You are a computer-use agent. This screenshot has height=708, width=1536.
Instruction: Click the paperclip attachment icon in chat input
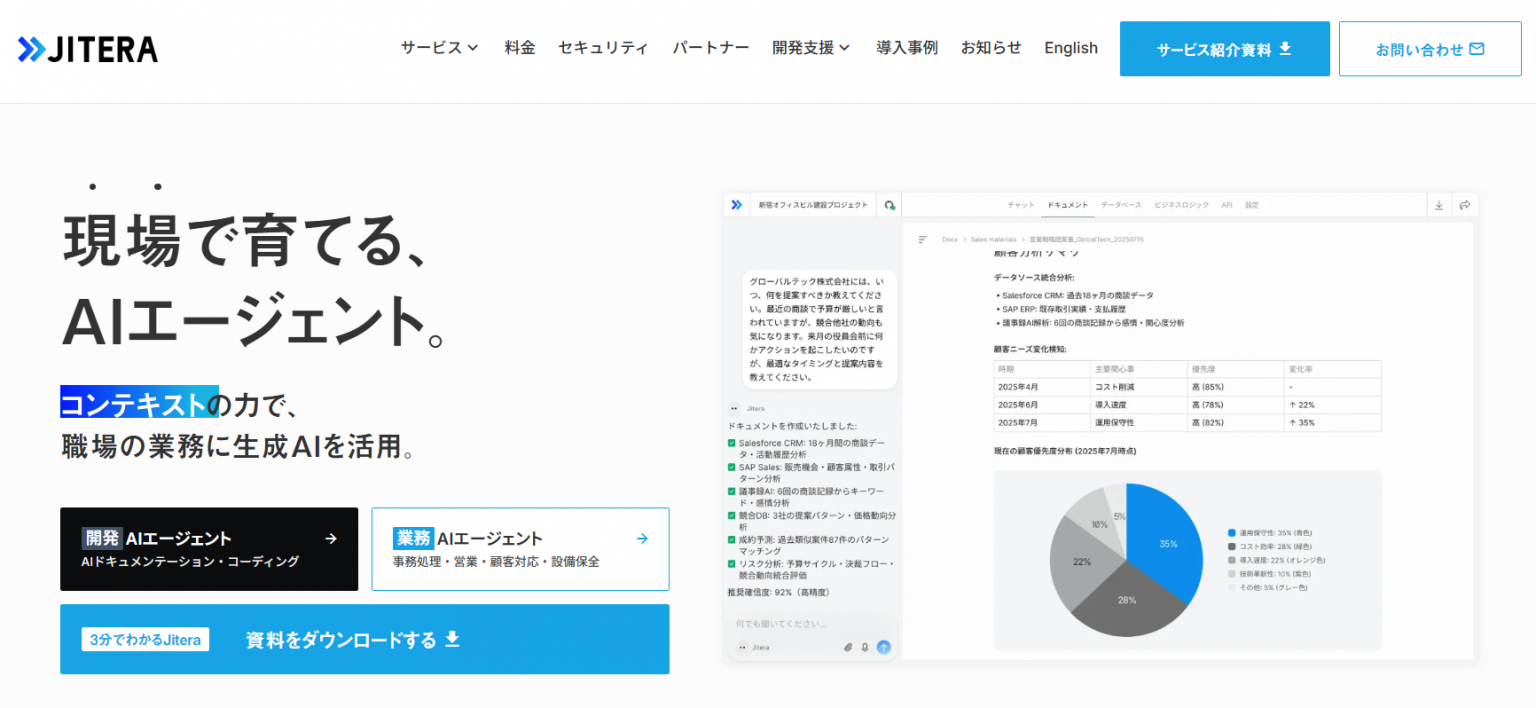[848, 647]
